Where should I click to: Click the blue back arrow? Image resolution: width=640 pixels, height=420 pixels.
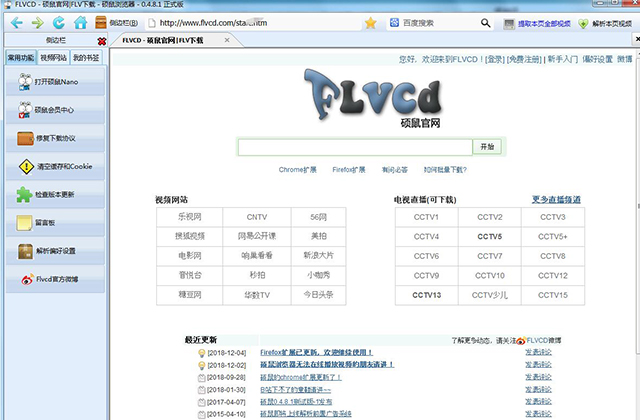[x=16, y=23]
